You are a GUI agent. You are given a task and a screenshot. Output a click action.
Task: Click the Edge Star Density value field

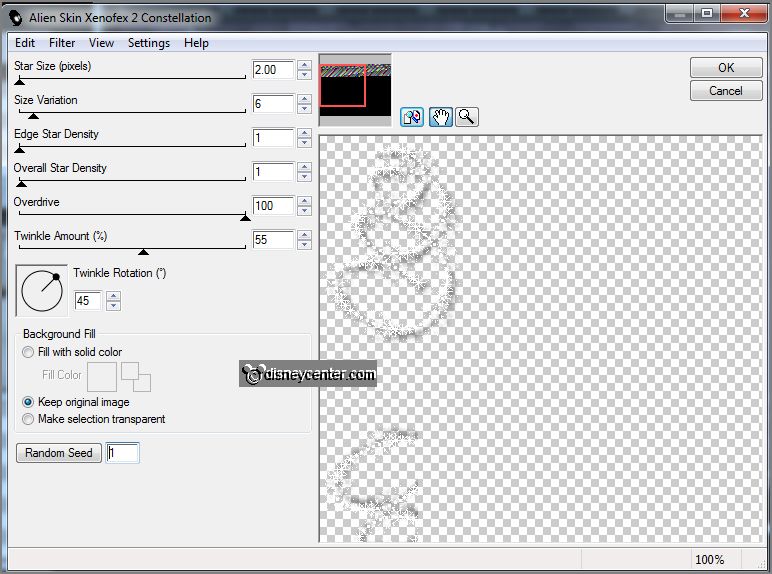click(x=274, y=138)
